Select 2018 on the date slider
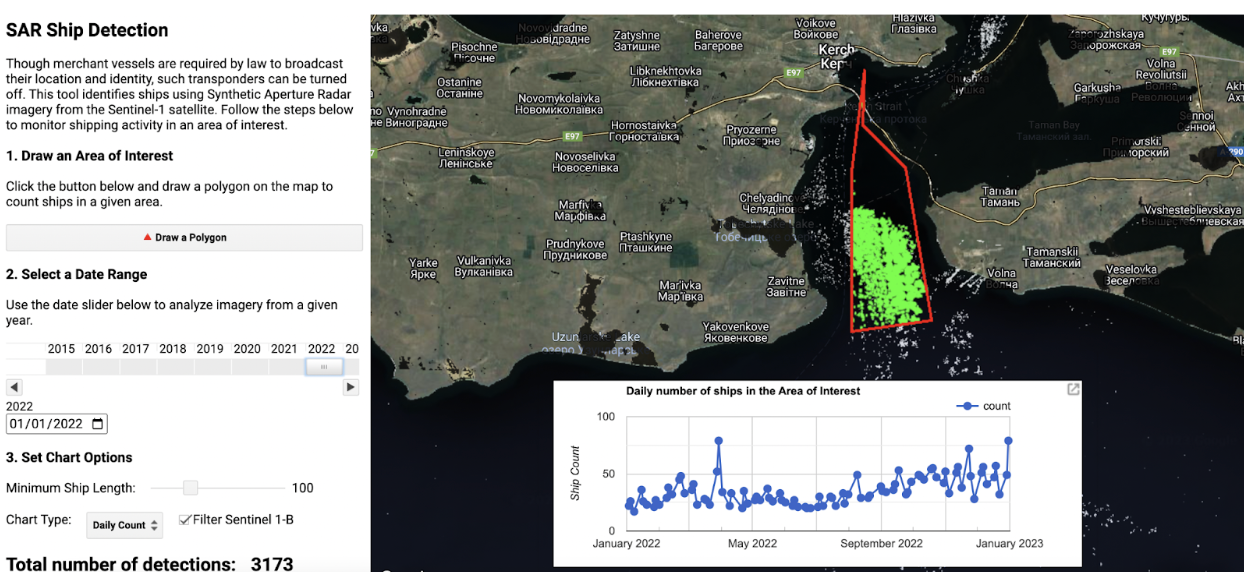The height and width of the screenshot is (572, 1244). point(173,349)
